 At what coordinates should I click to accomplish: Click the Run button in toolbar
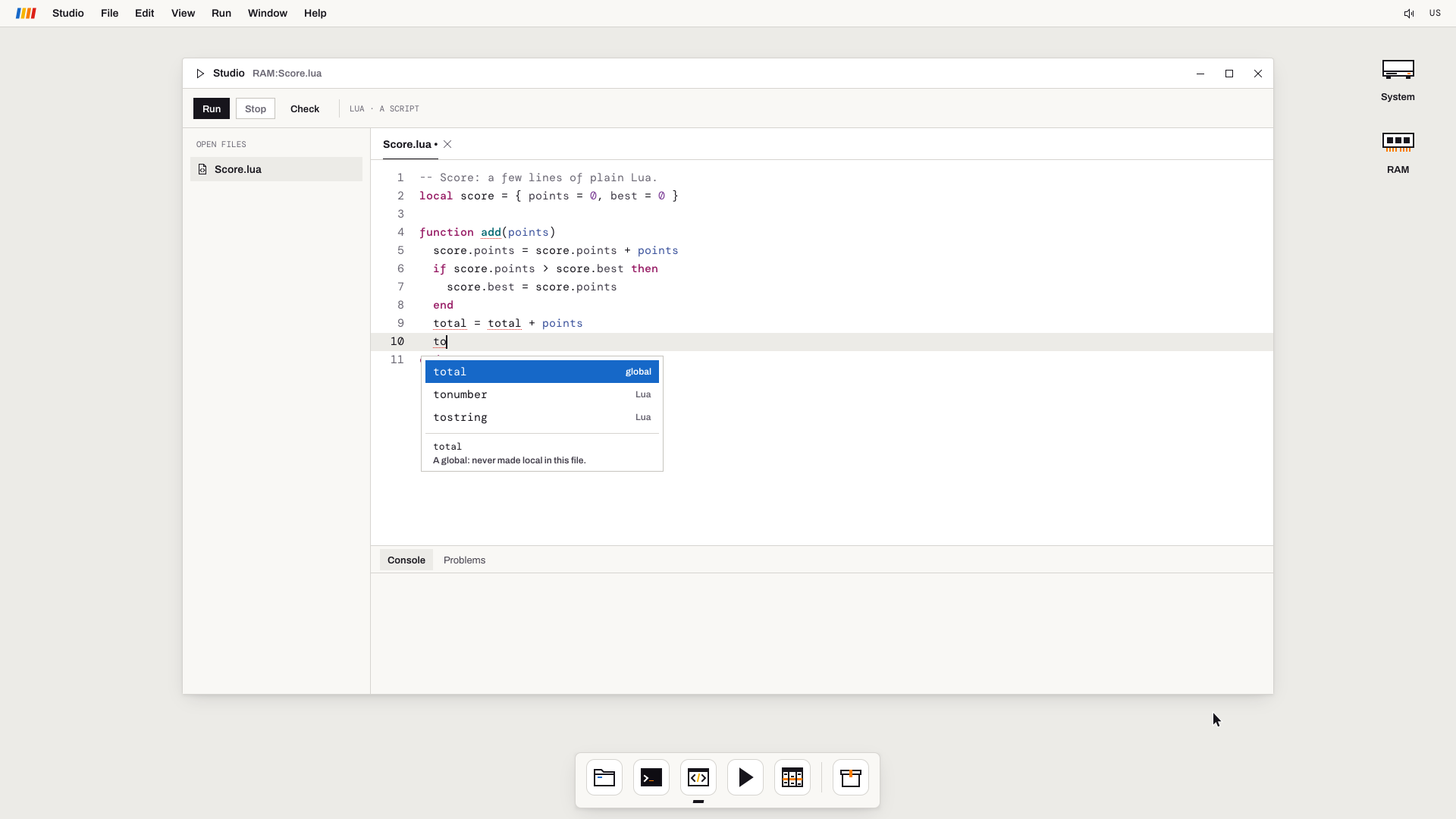click(x=212, y=108)
